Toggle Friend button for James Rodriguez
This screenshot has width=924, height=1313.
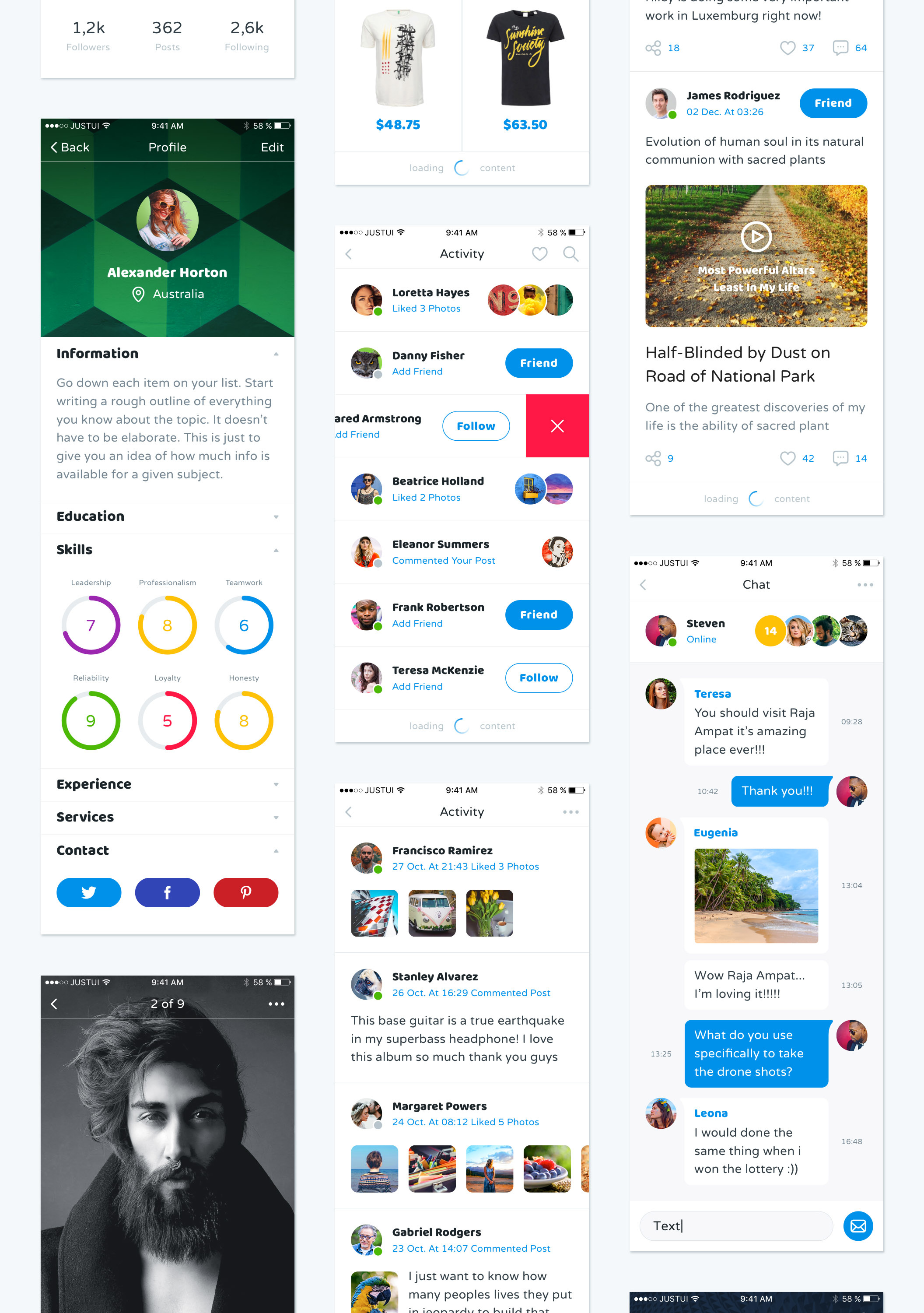pyautogui.click(x=833, y=103)
